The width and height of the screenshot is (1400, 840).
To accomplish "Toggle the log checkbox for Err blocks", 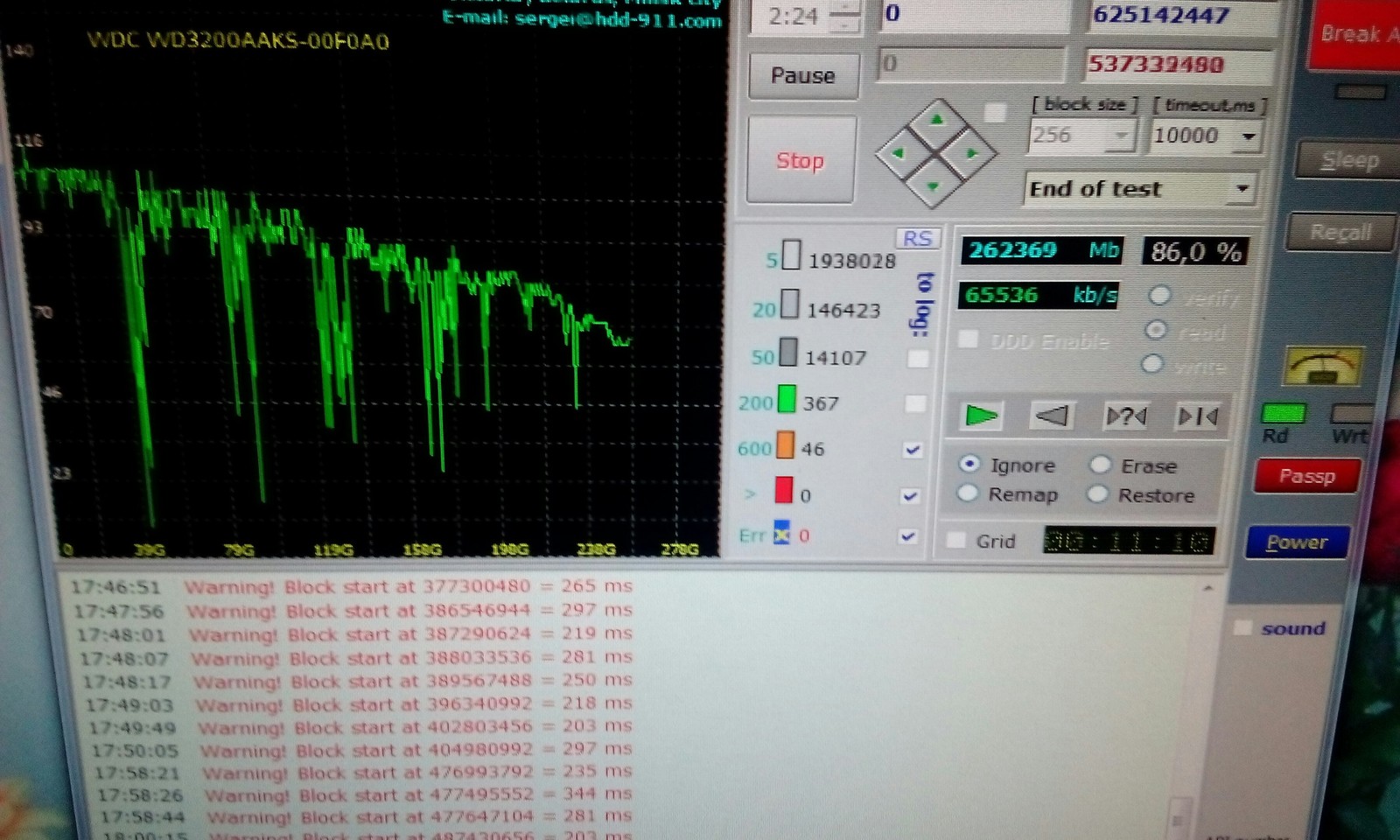I will (x=908, y=536).
